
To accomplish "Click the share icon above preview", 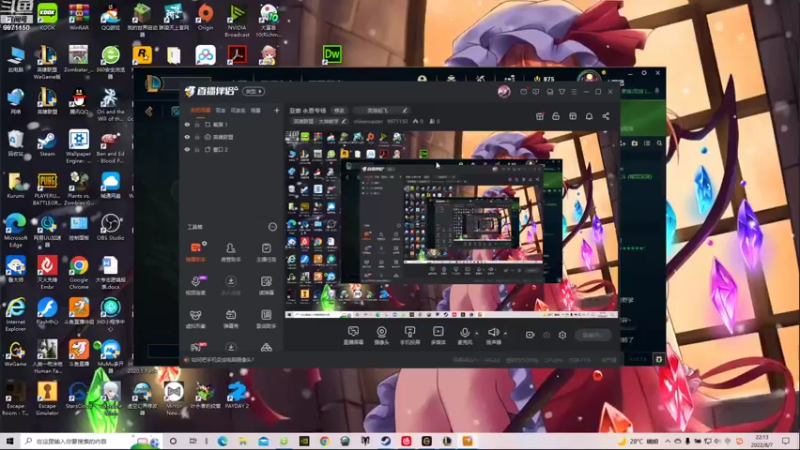I will pos(606,116).
